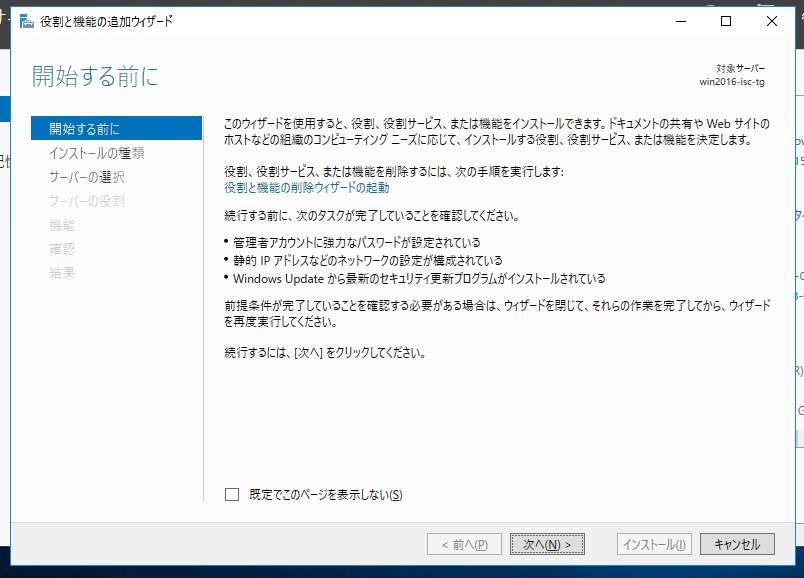
Task: Select インストールの種類 step in sidebar
Action: [97, 153]
